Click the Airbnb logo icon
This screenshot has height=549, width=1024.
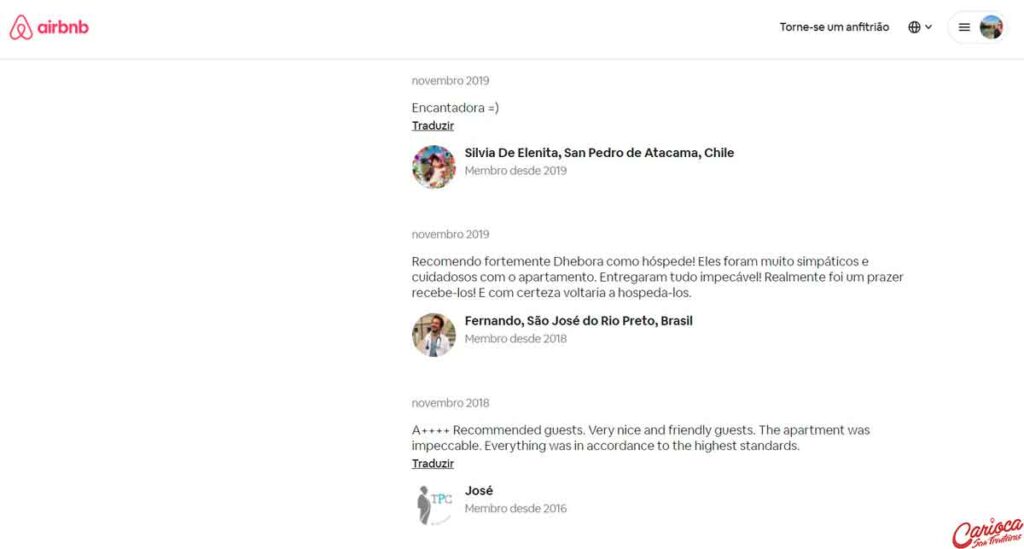pos(21,27)
